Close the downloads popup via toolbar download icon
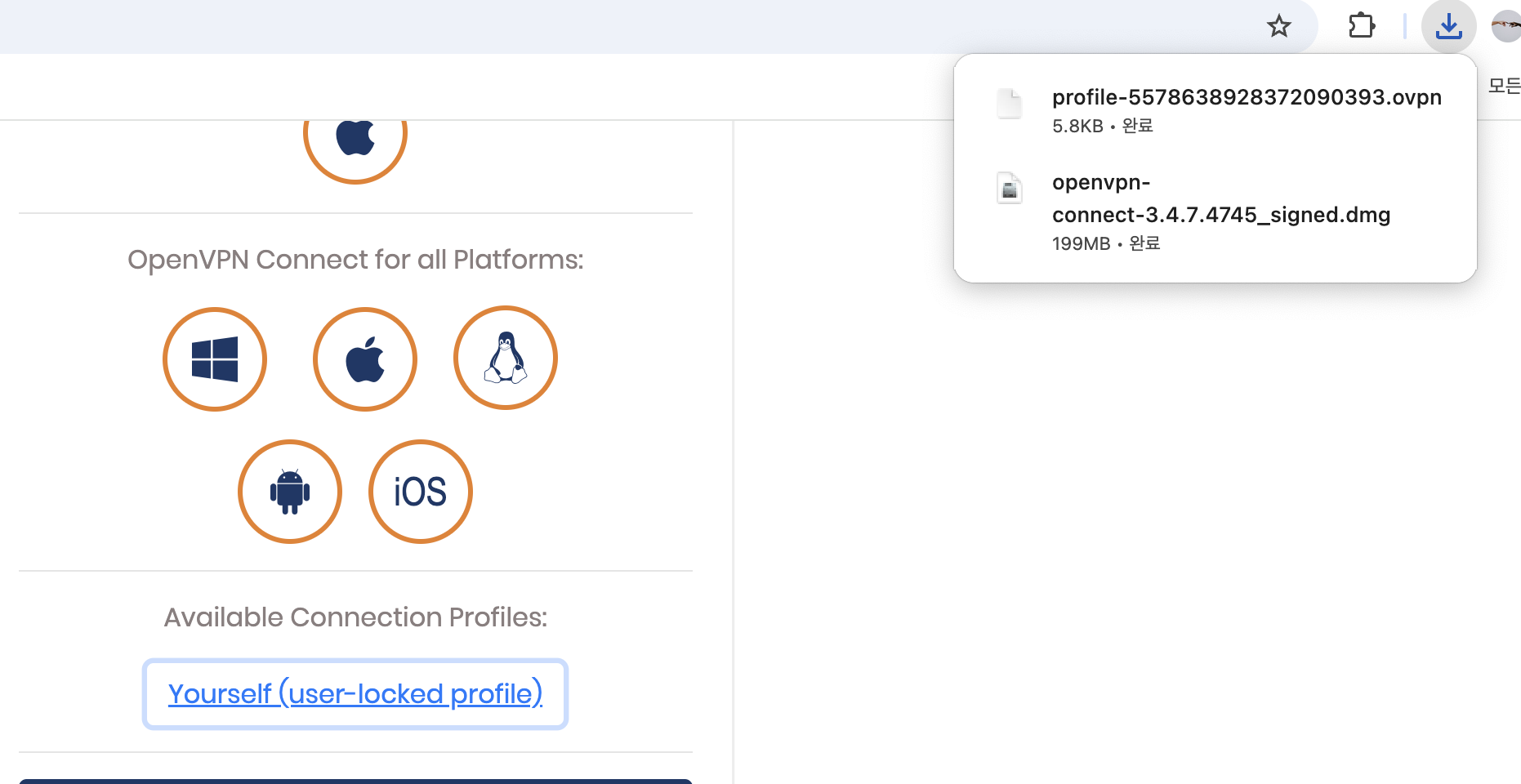The width and height of the screenshot is (1521, 784). pos(1448,26)
